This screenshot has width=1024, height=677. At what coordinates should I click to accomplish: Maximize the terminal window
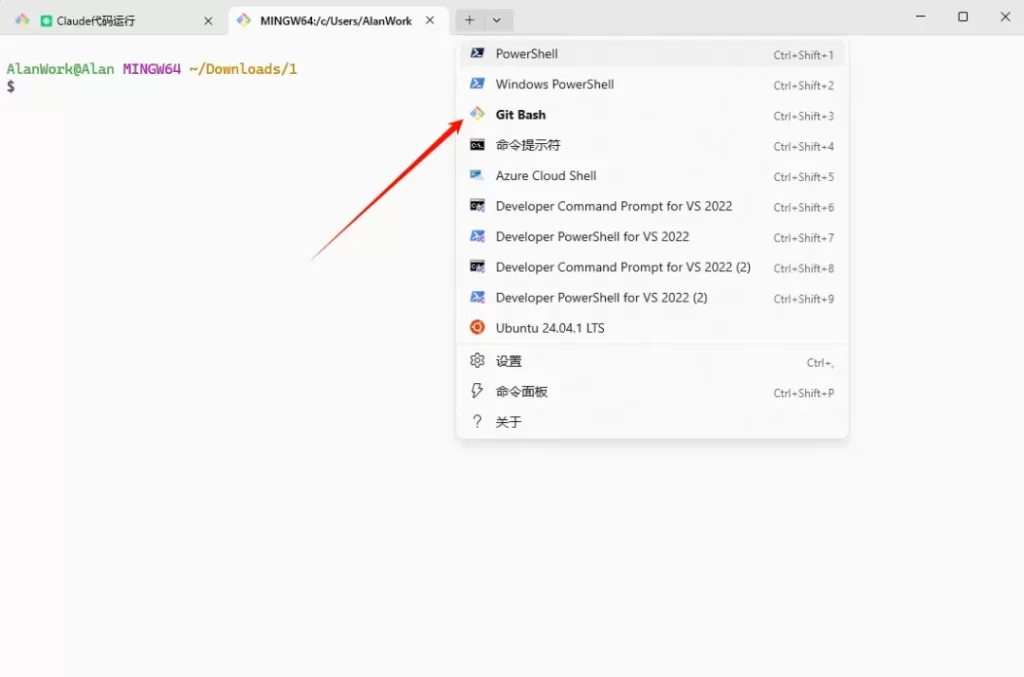(x=963, y=17)
